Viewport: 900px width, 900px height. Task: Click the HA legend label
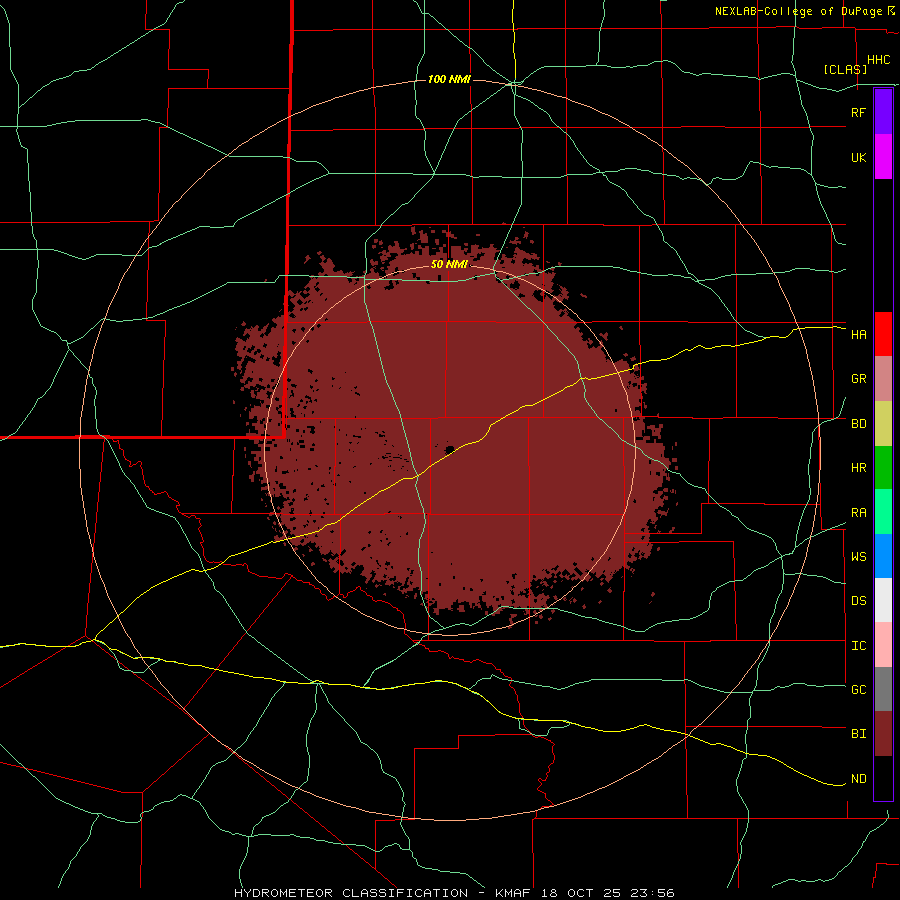point(858,334)
